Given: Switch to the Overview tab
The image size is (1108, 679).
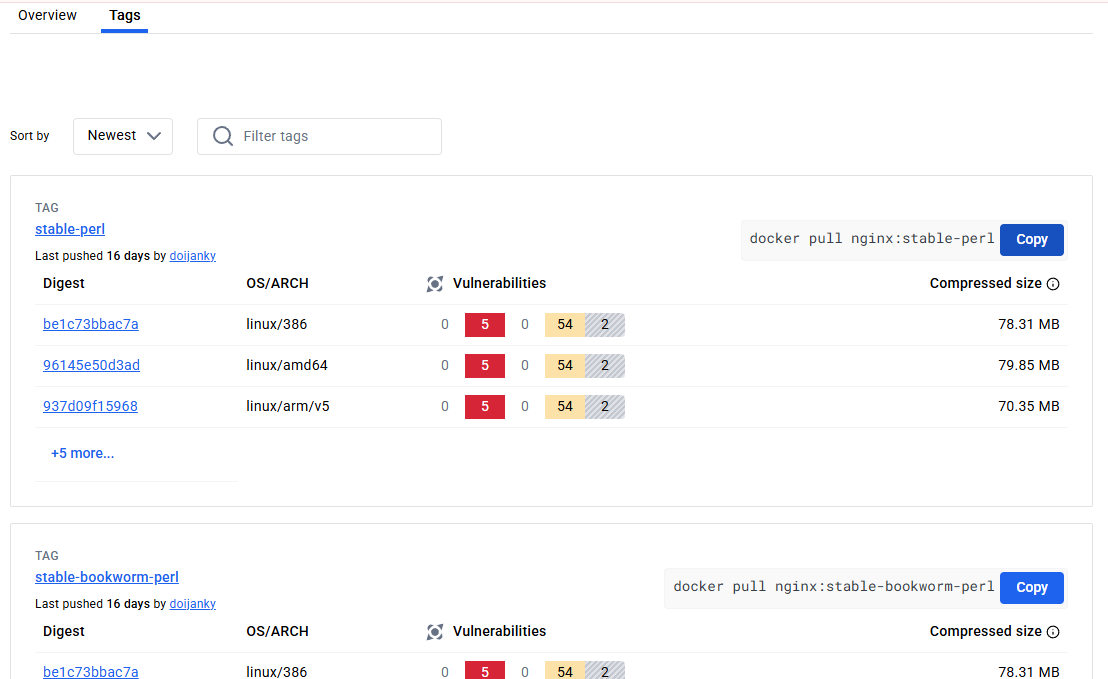Looking at the screenshot, I should [47, 16].
